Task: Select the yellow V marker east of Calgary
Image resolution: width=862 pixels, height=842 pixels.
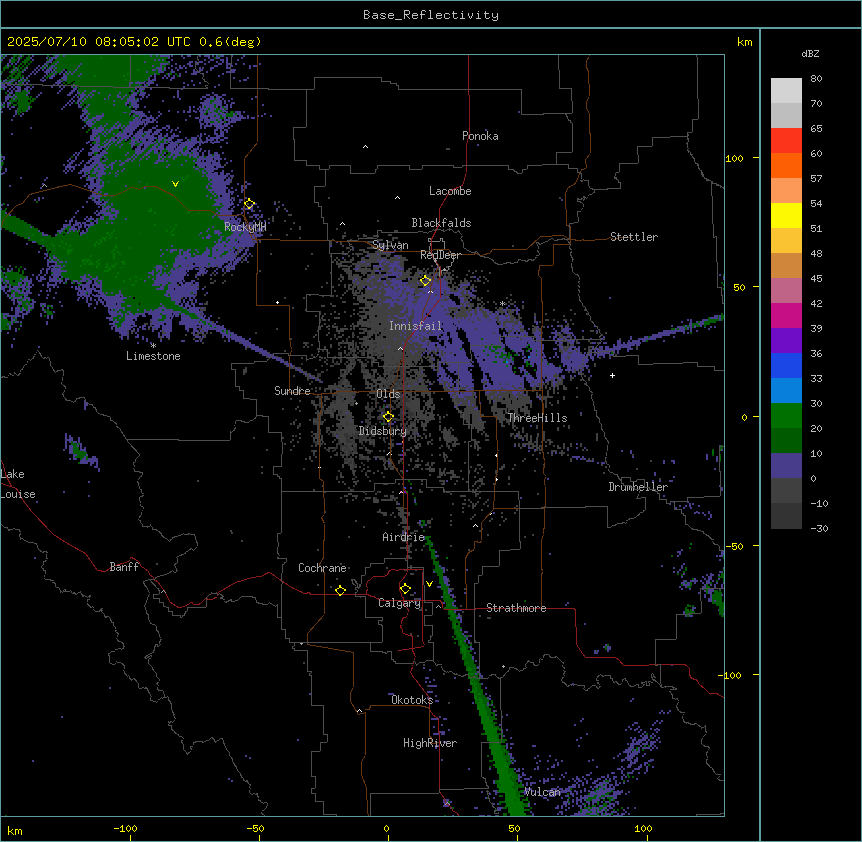Action: (429, 584)
